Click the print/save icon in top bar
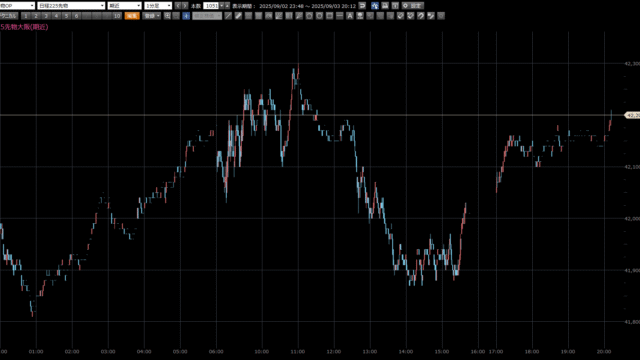Screen dimensions: 640x360 385,6
